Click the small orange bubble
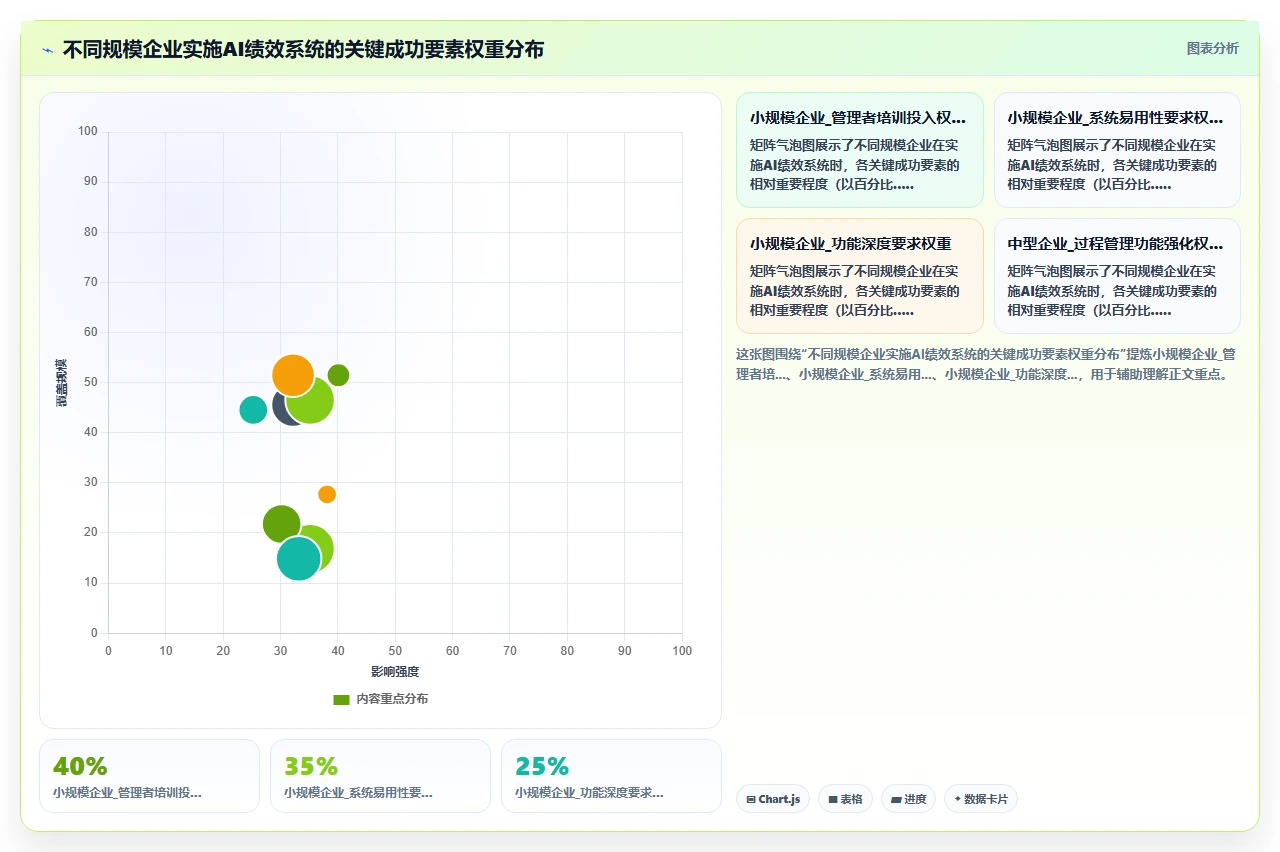 click(x=327, y=494)
